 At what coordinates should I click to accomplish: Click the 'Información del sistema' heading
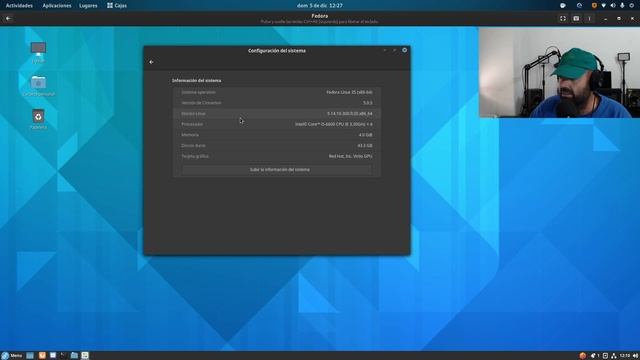pyautogui.click(x=196, y=80)
